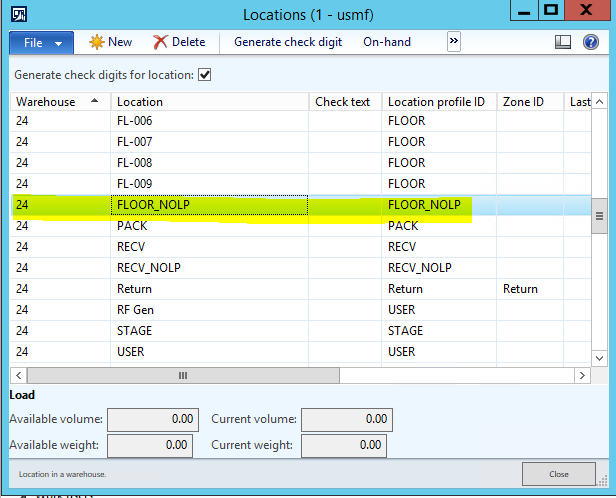The height and width of the screenshot is (498, 616).
Task: Uncheck Generate check digits for location
Action: click(205, 75)
